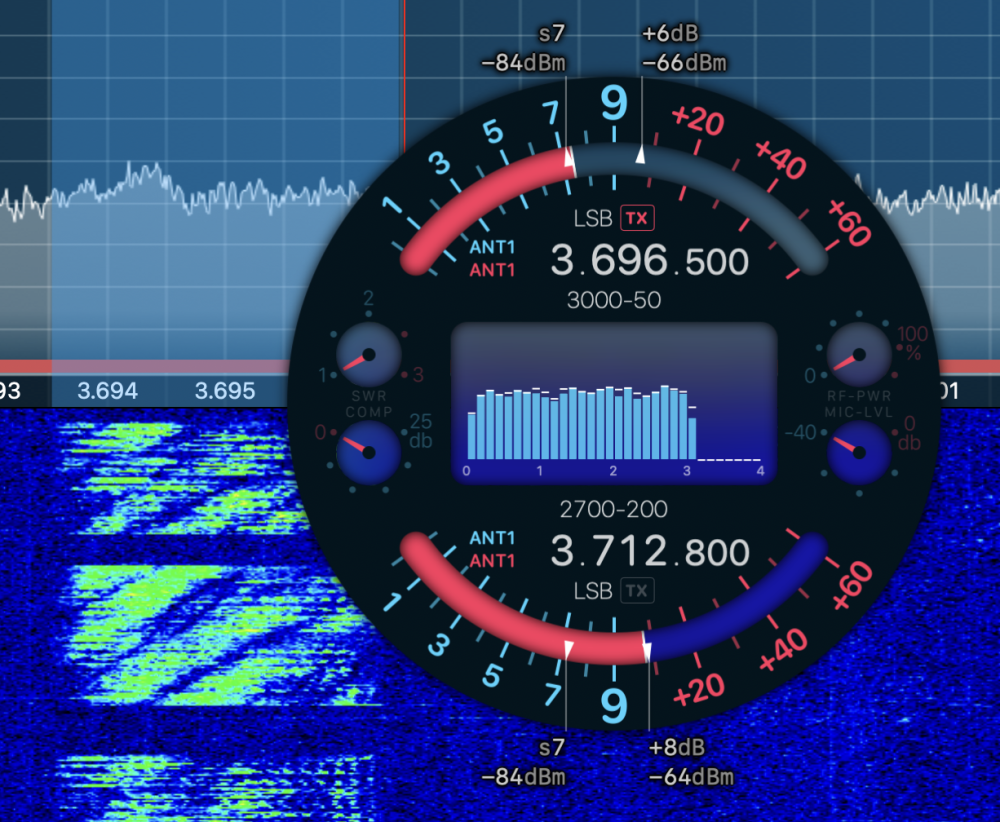Click white peak marker on bottom S-meter
Screen dimensions: 1000x822
pyautogui.click(x=647, y=650)
